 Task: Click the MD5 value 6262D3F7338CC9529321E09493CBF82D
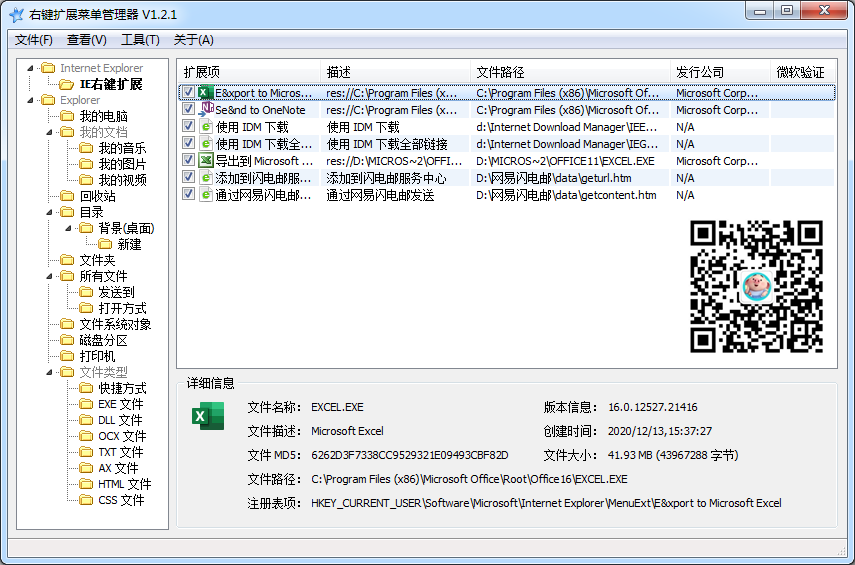click(x=410, y=455)
